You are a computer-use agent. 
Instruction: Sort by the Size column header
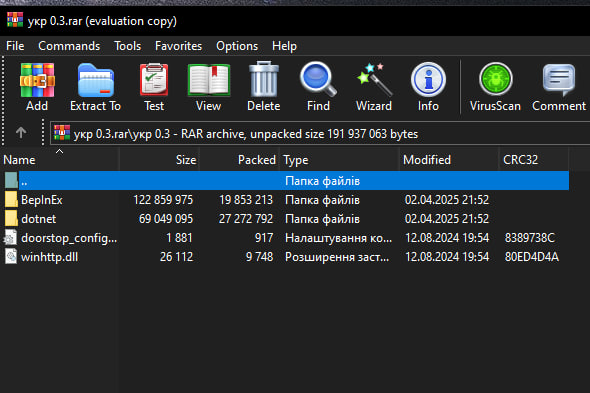[x=159, y=160]
